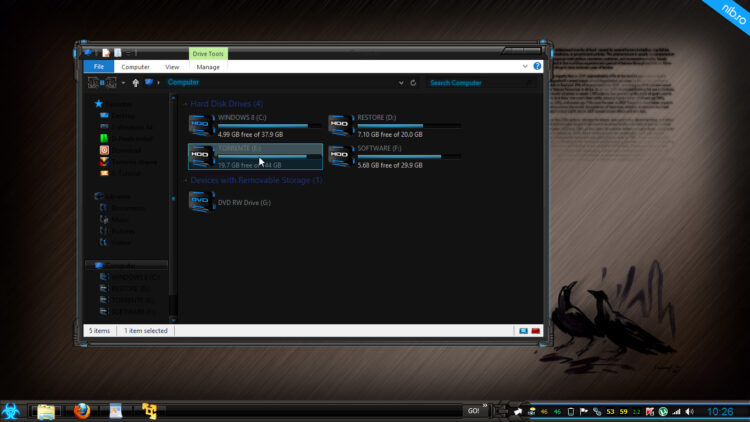Open the View ribbon tab
The image size is (750, 422).
click(x=172, y=66)
